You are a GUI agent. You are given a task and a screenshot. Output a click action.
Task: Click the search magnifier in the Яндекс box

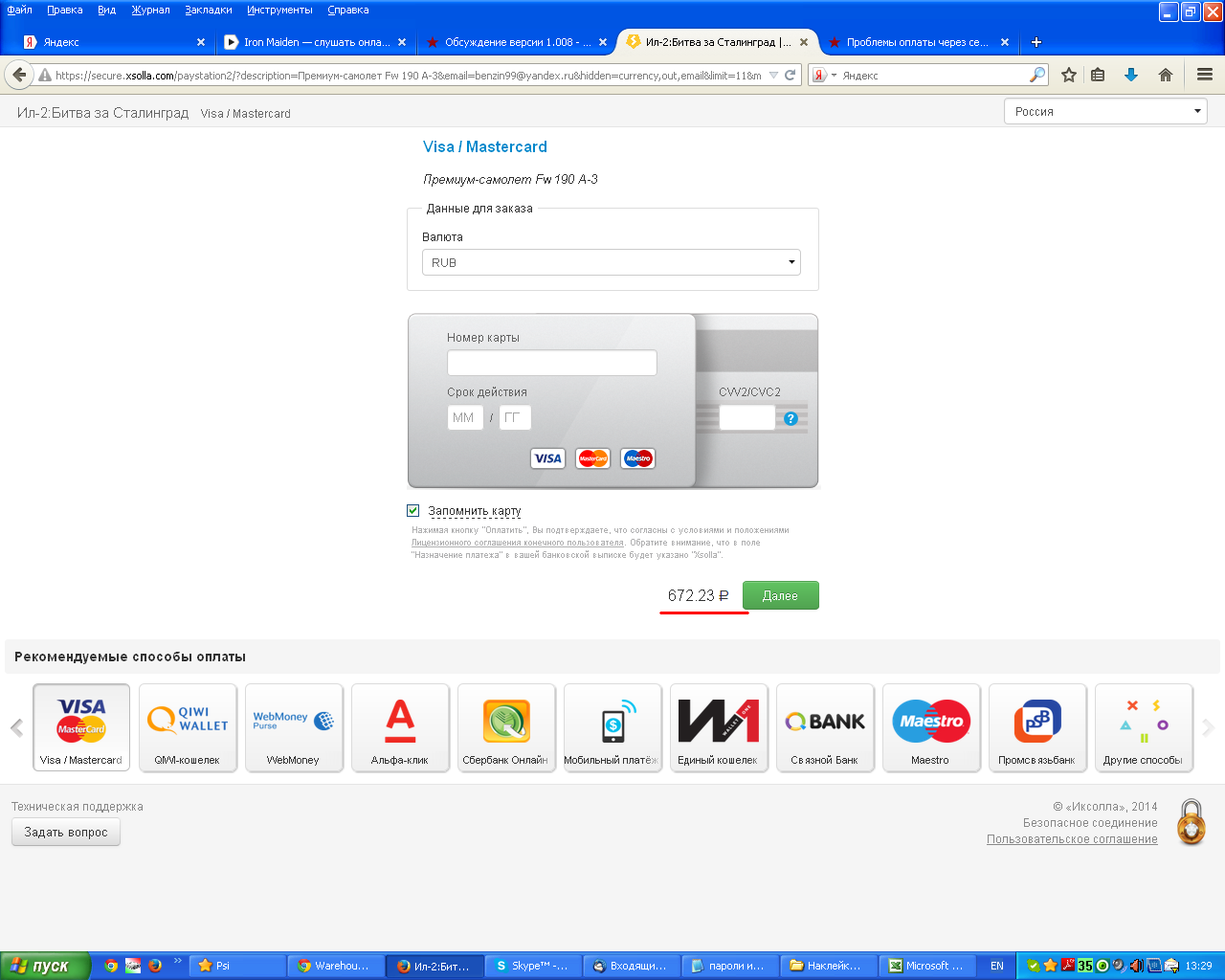[x=1037, y=75]
